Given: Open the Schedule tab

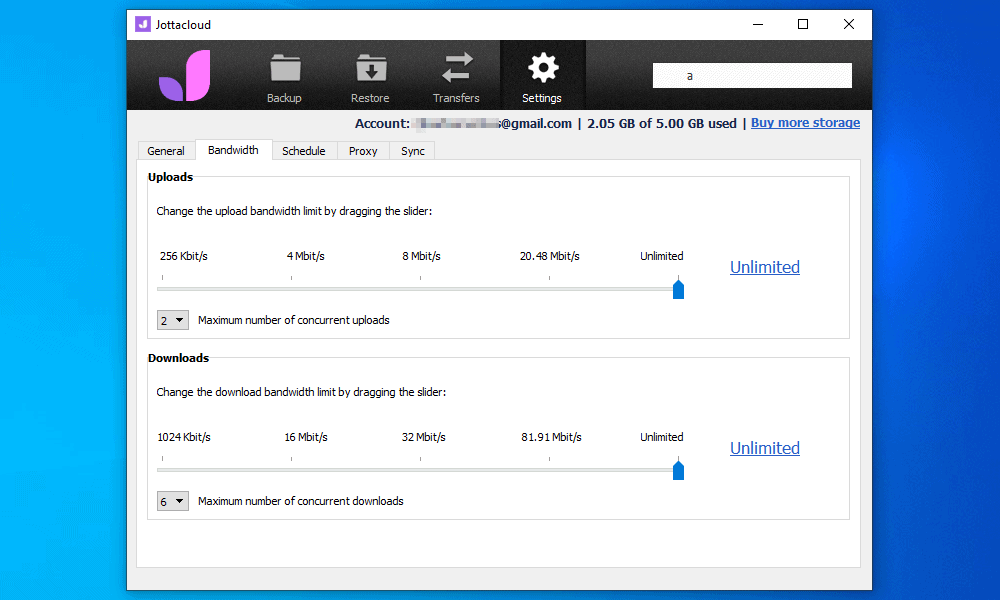Looking at the screenshot, I should [x=303, y=151].
